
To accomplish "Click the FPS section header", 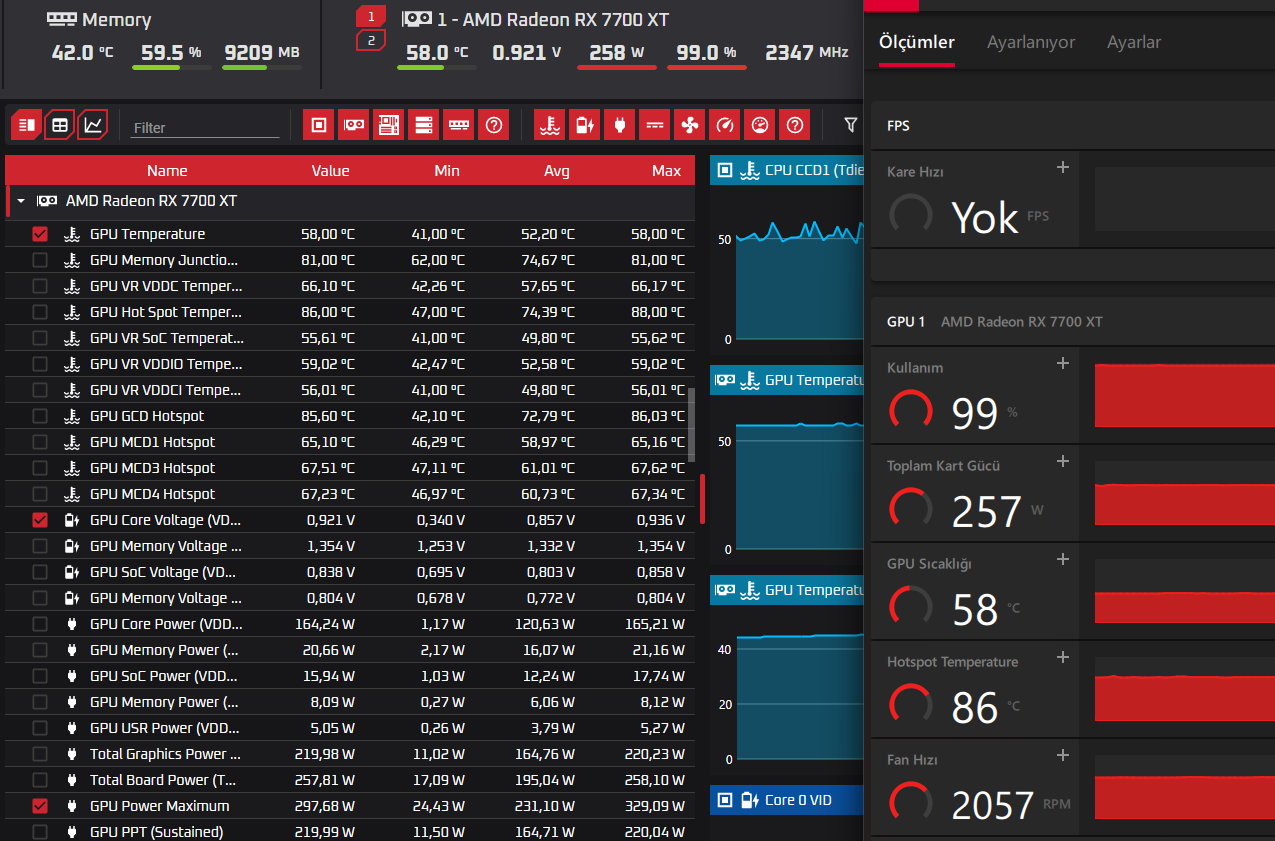I will click(1073, 126).
